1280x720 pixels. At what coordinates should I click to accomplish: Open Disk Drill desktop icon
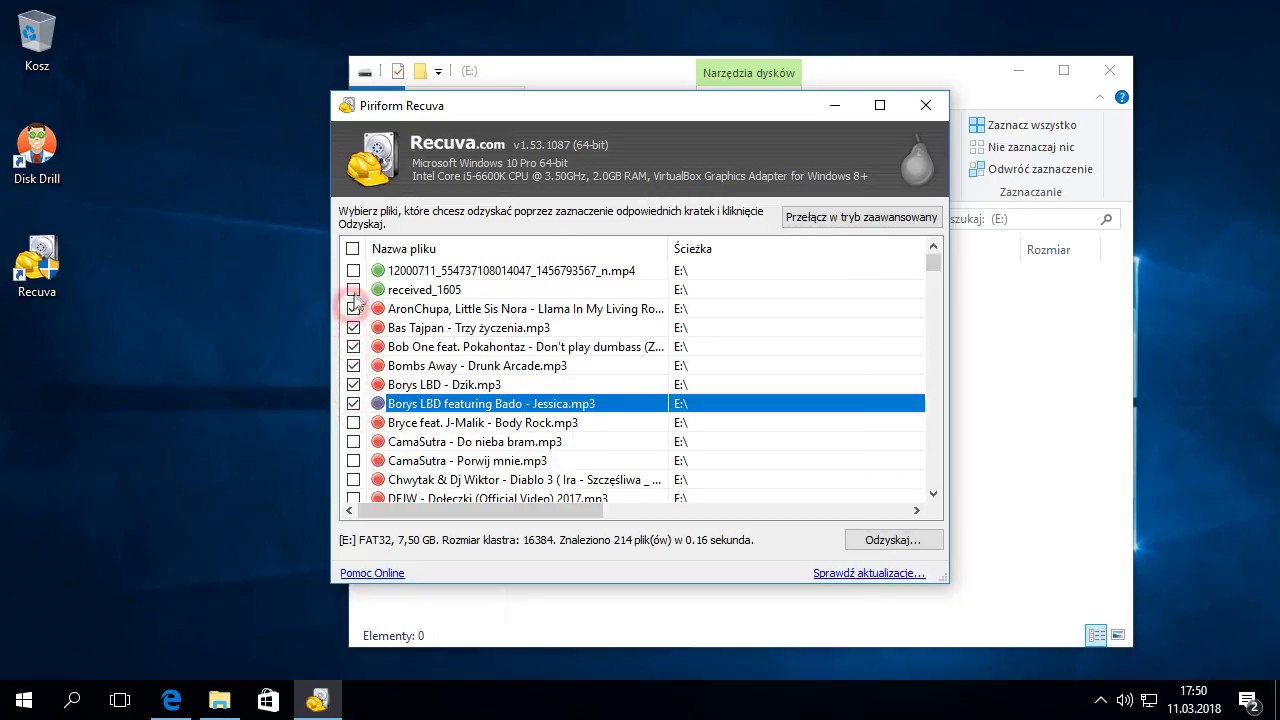click(x=37, y=155)
